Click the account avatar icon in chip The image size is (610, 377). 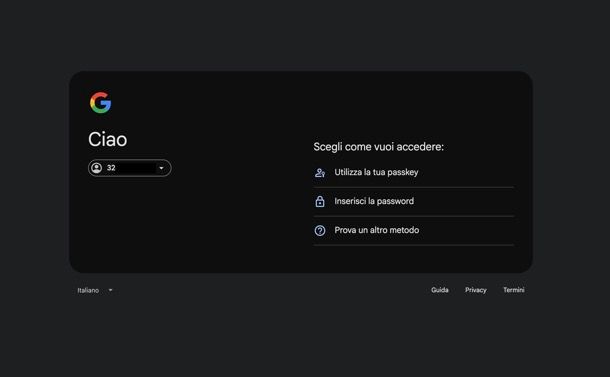(96, 168)
